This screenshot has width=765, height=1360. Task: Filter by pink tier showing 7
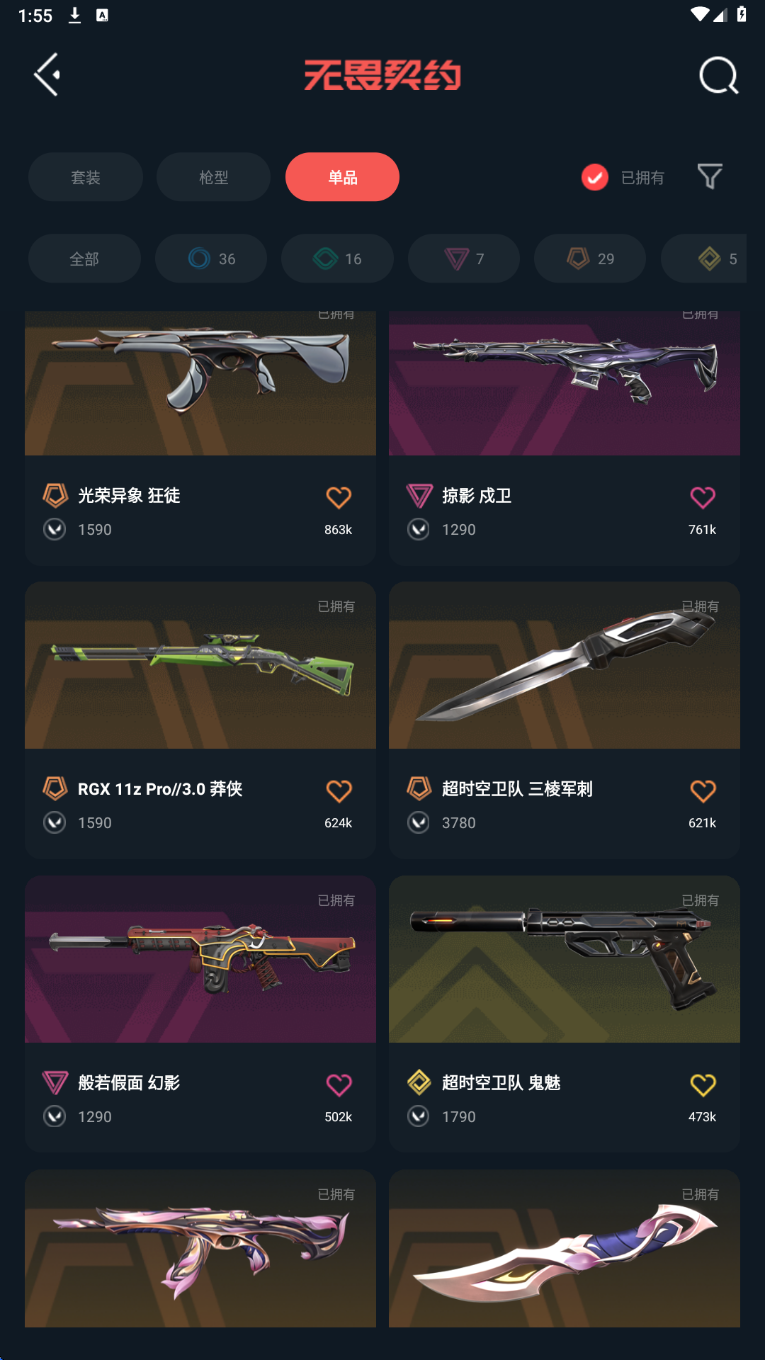[464, 259]
